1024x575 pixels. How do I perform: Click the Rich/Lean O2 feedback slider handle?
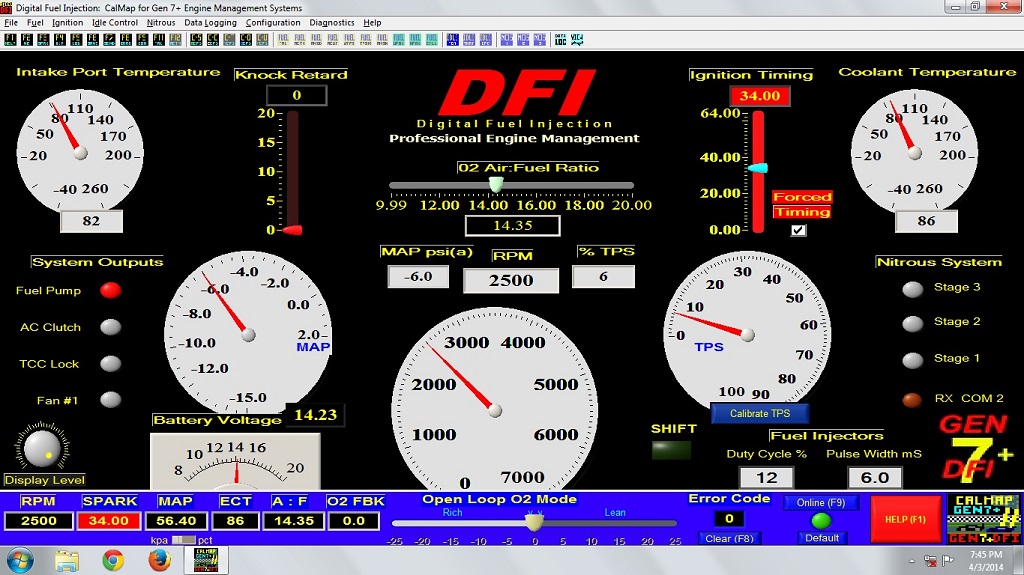click(x=534, y=521)
